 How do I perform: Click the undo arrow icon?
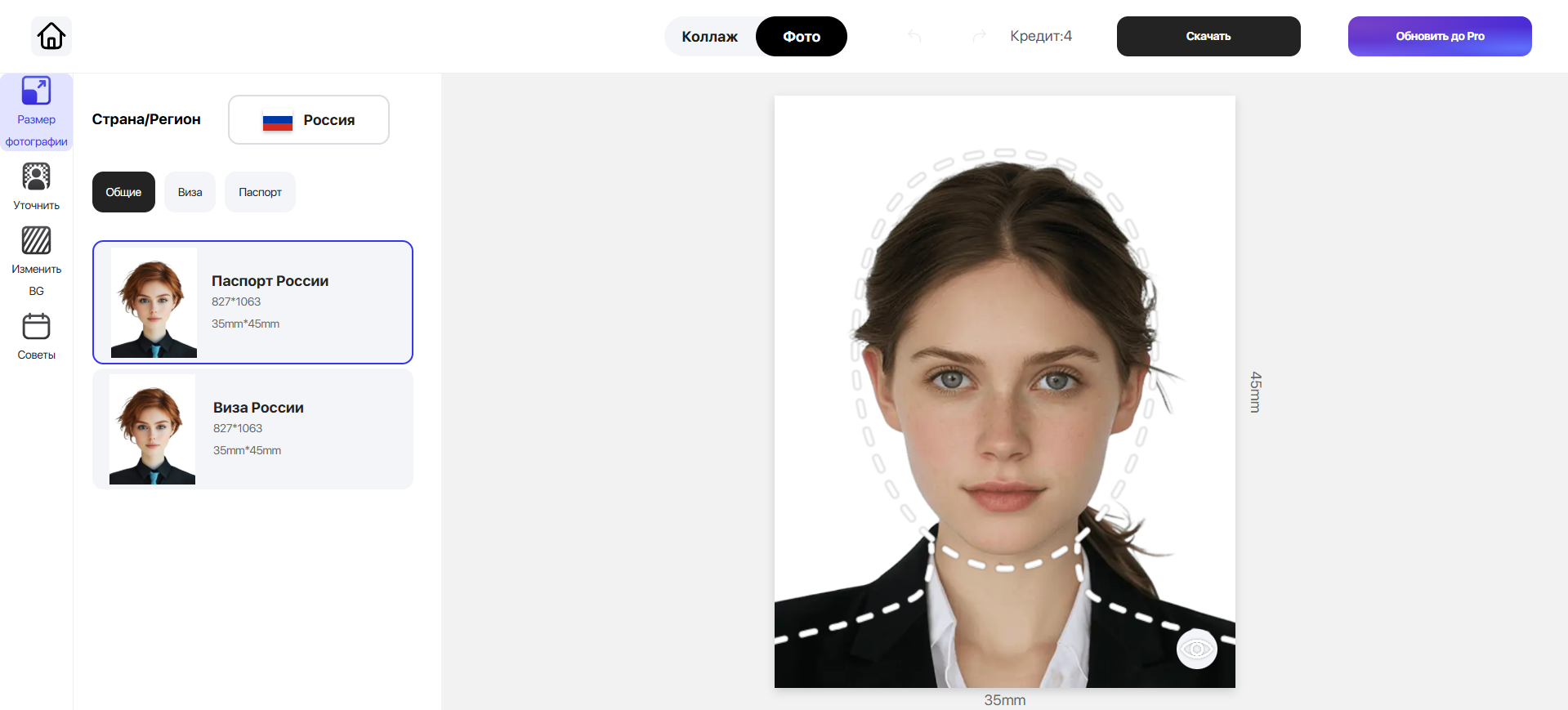pyautogui.click(x=914, y=36)
